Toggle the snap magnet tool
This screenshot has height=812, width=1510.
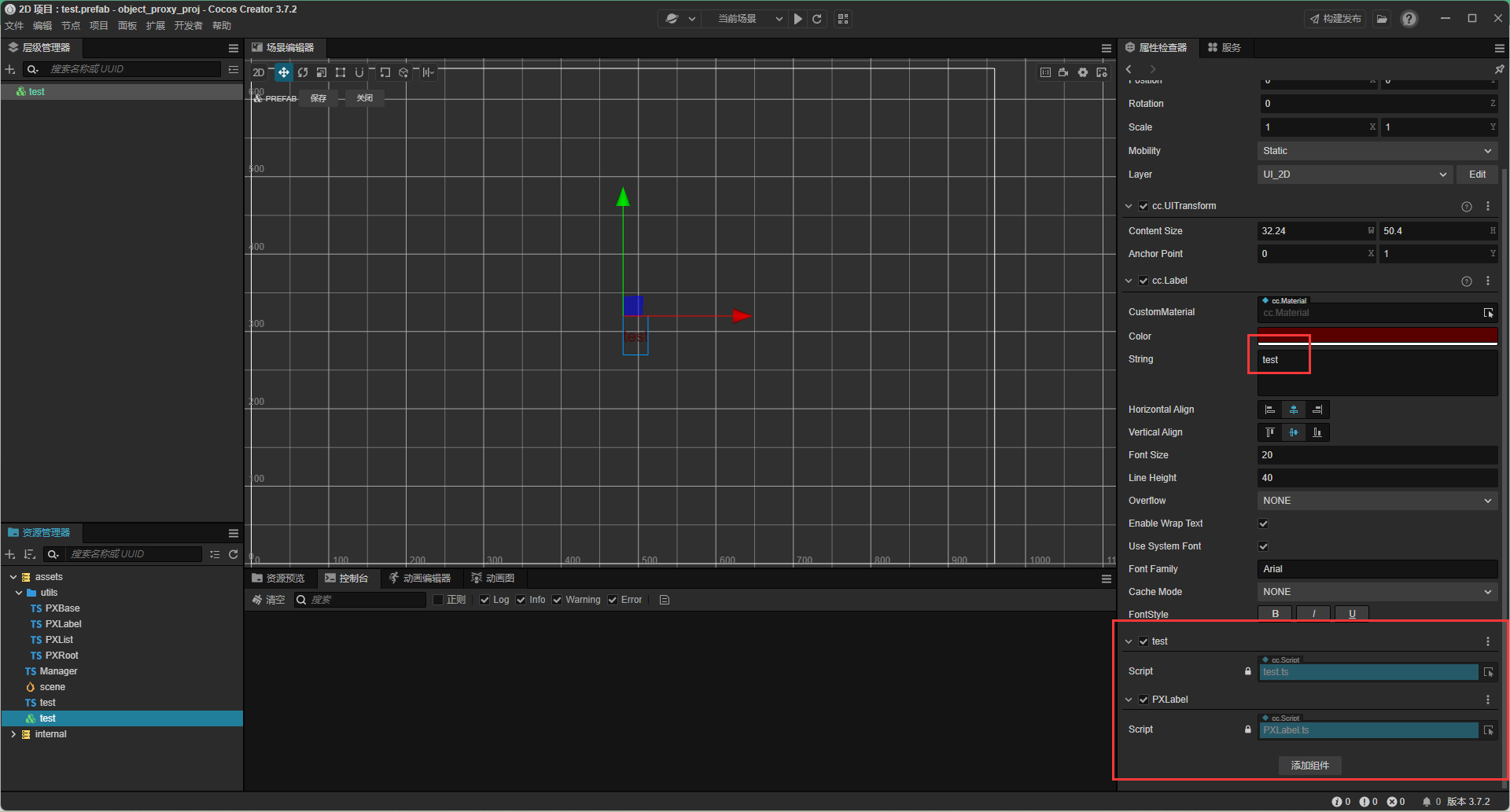click(x=359, y=72)
